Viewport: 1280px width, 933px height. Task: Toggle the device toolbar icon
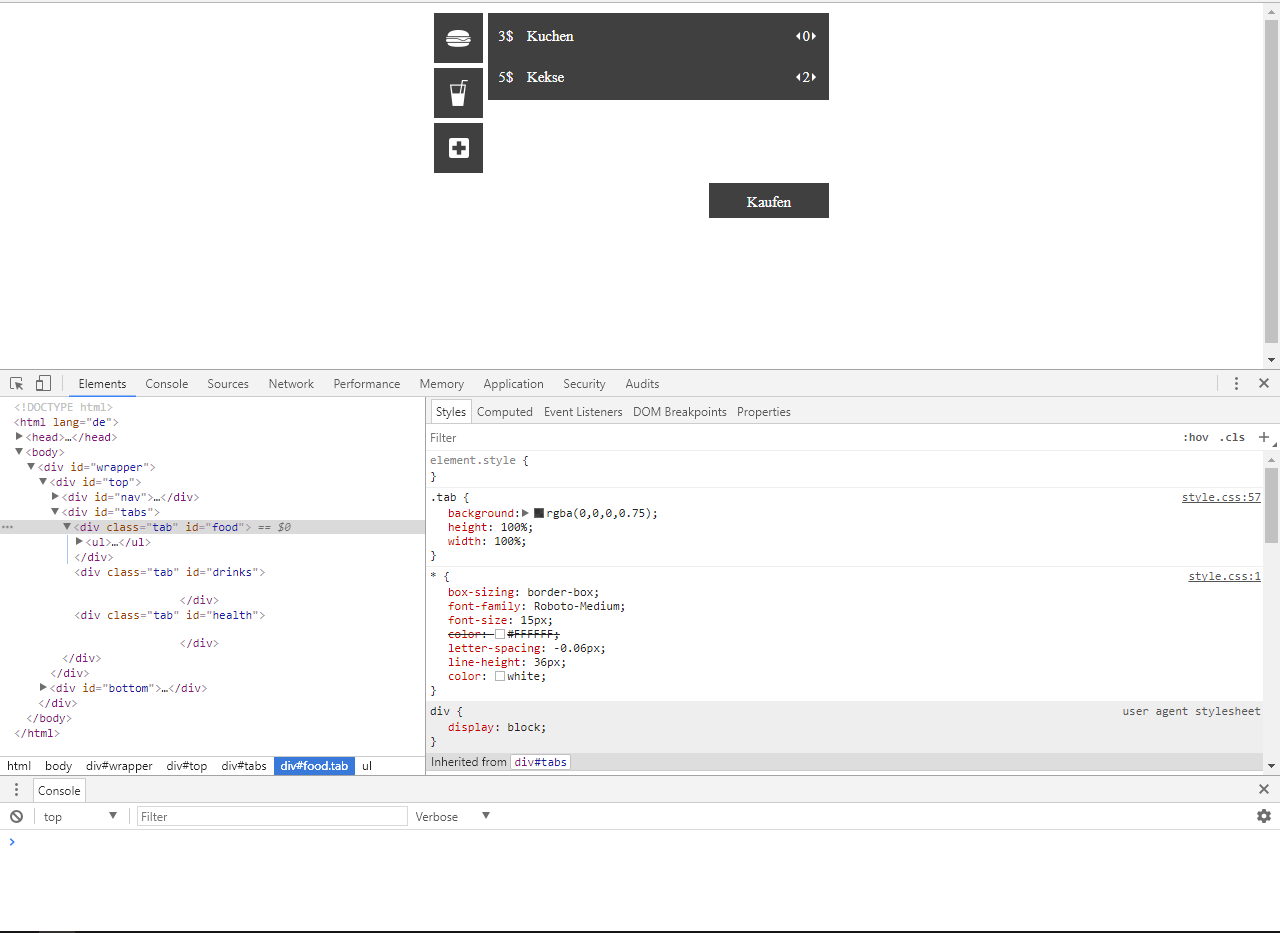(43, 384)
